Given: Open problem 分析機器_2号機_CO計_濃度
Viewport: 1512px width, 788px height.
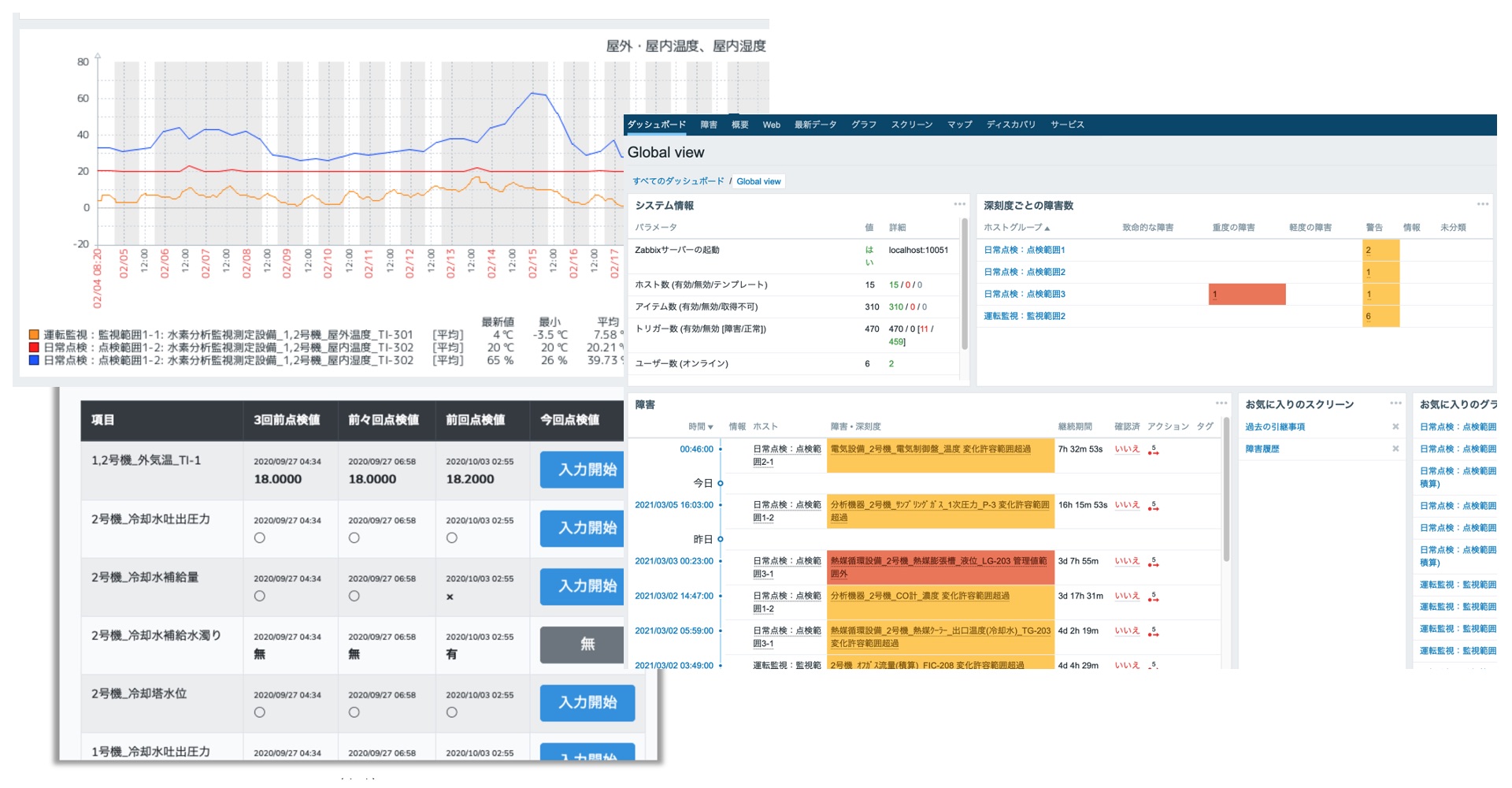Looking at the screenshot, I should [x=920, y=596].
